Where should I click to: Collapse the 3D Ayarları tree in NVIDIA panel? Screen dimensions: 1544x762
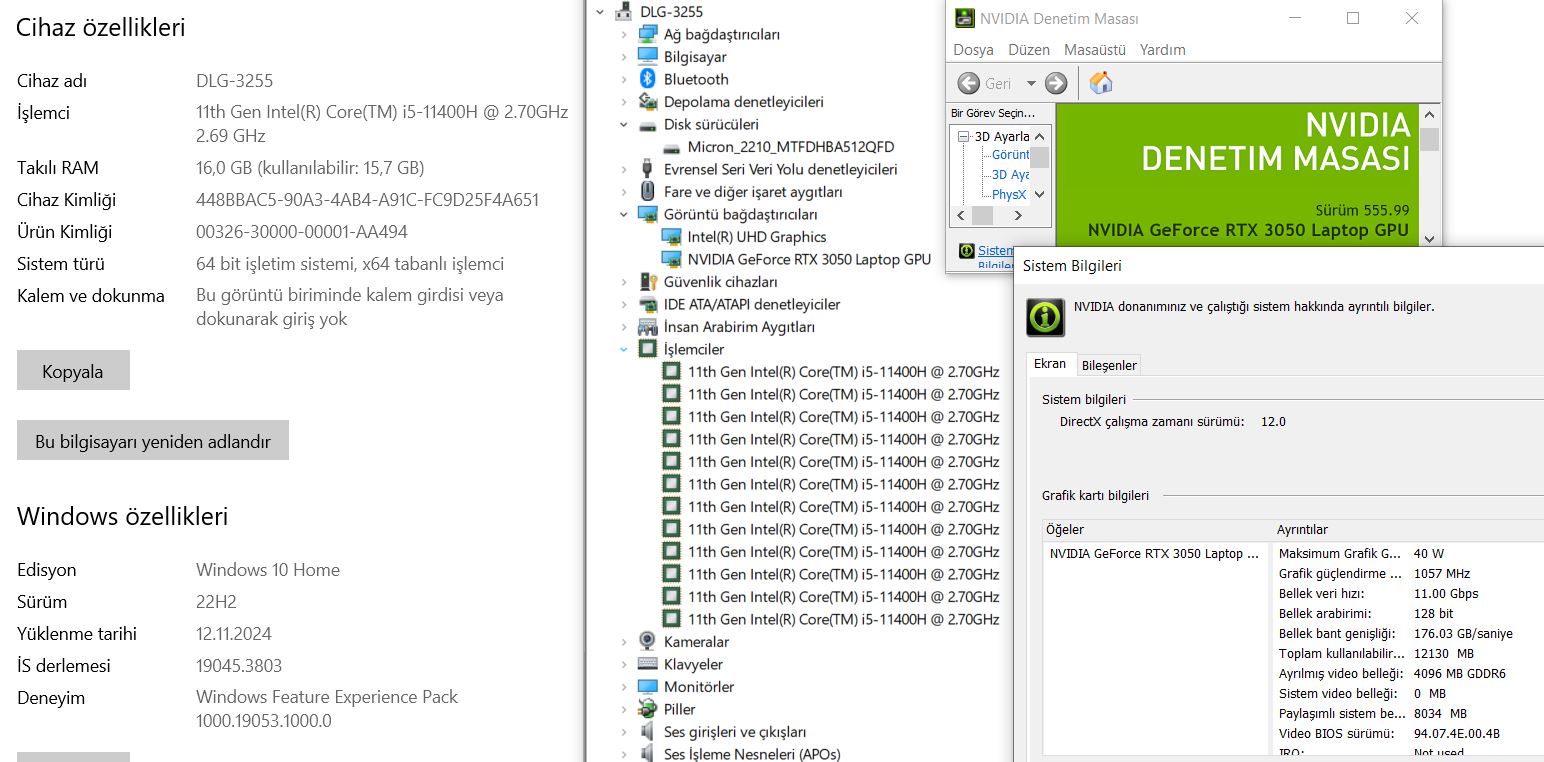point(964,136)
